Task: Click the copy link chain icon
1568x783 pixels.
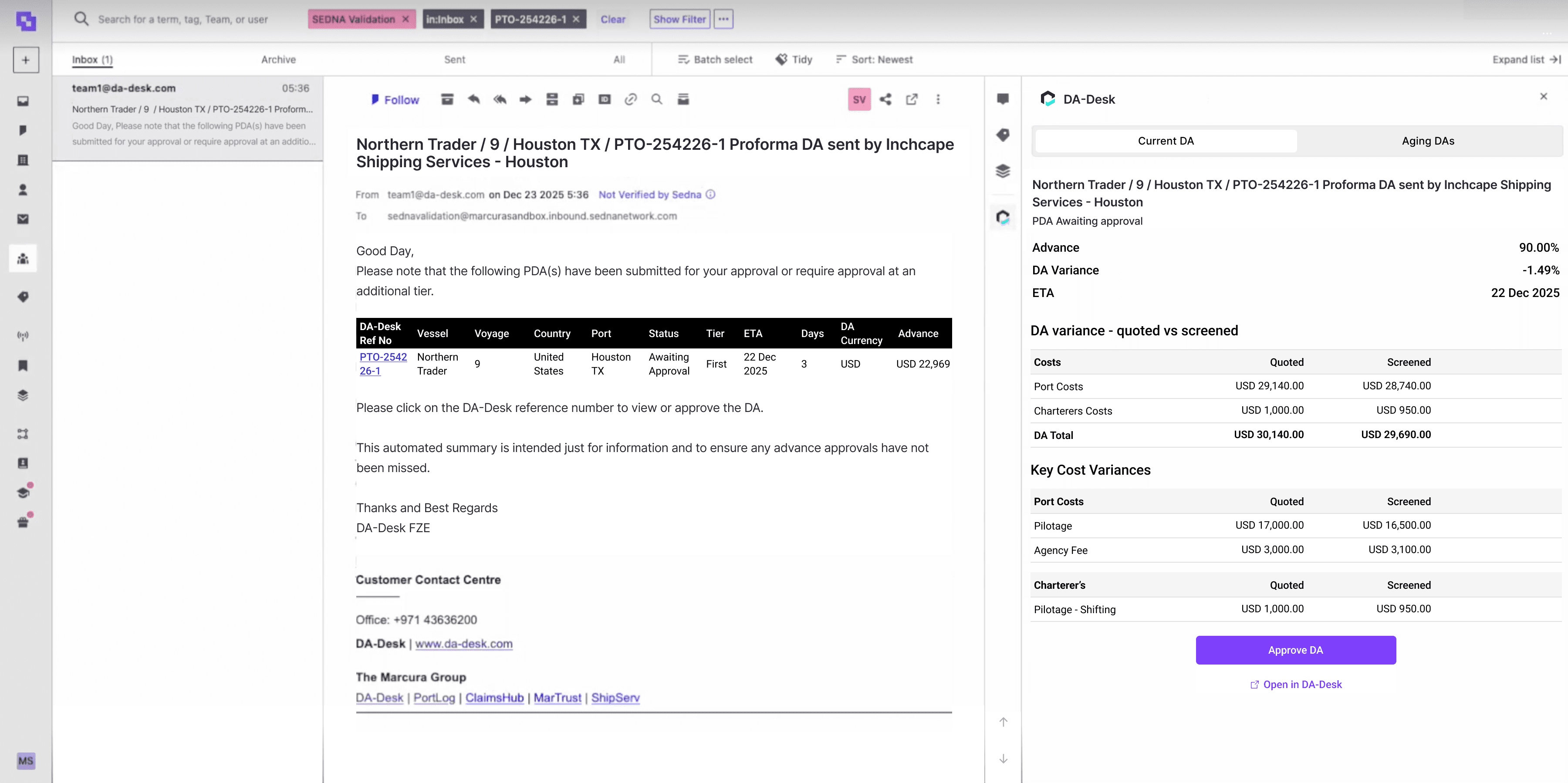Action: [x=631, y=99]
